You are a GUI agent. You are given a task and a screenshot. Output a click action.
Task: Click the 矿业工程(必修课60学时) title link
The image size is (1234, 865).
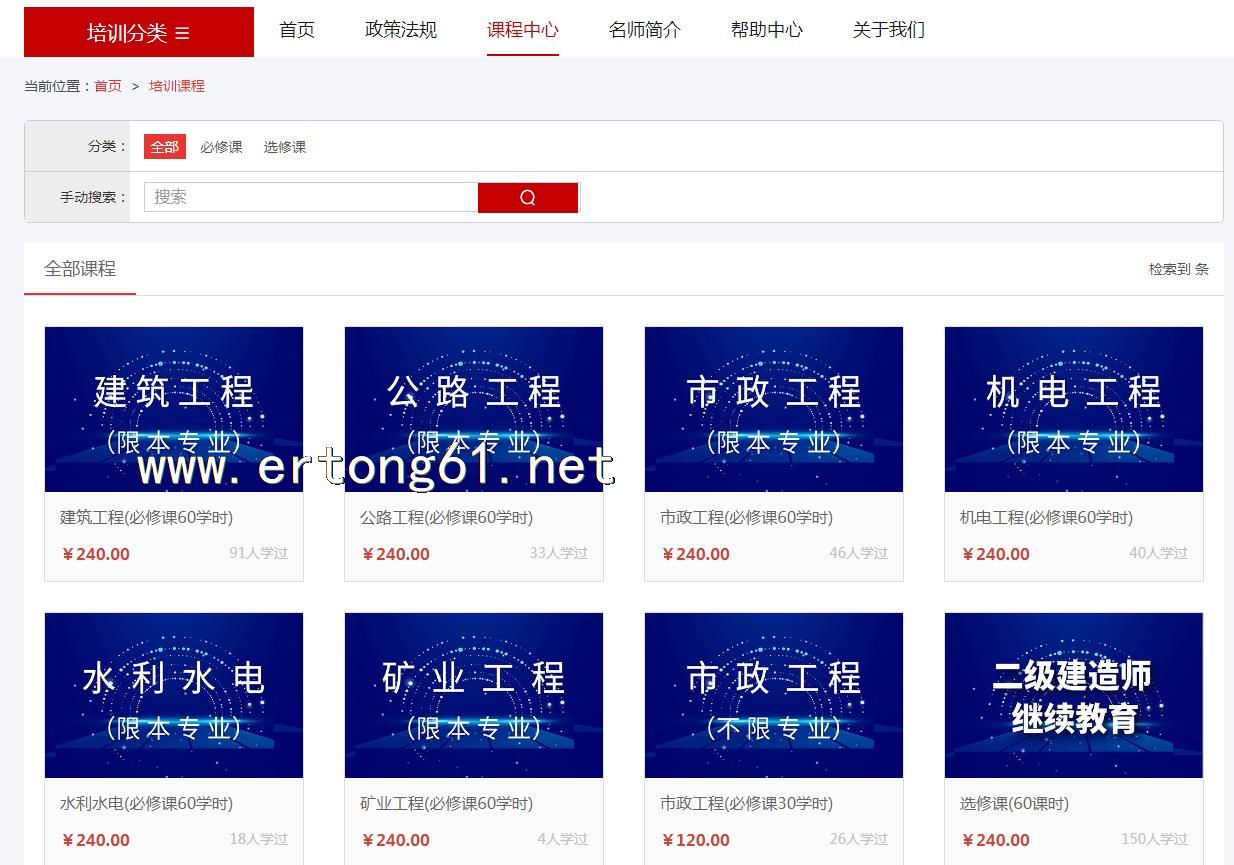[x=446, y=803]
